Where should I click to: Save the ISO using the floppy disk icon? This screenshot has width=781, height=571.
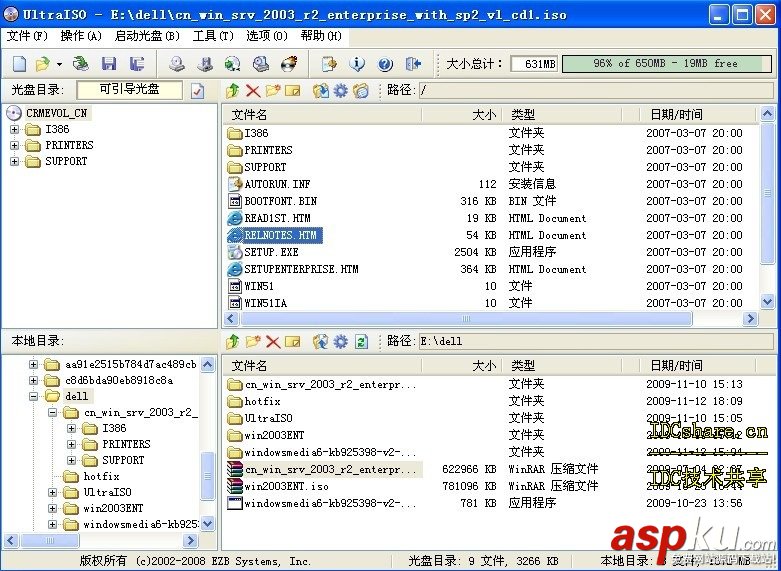[x=109, y=64]
